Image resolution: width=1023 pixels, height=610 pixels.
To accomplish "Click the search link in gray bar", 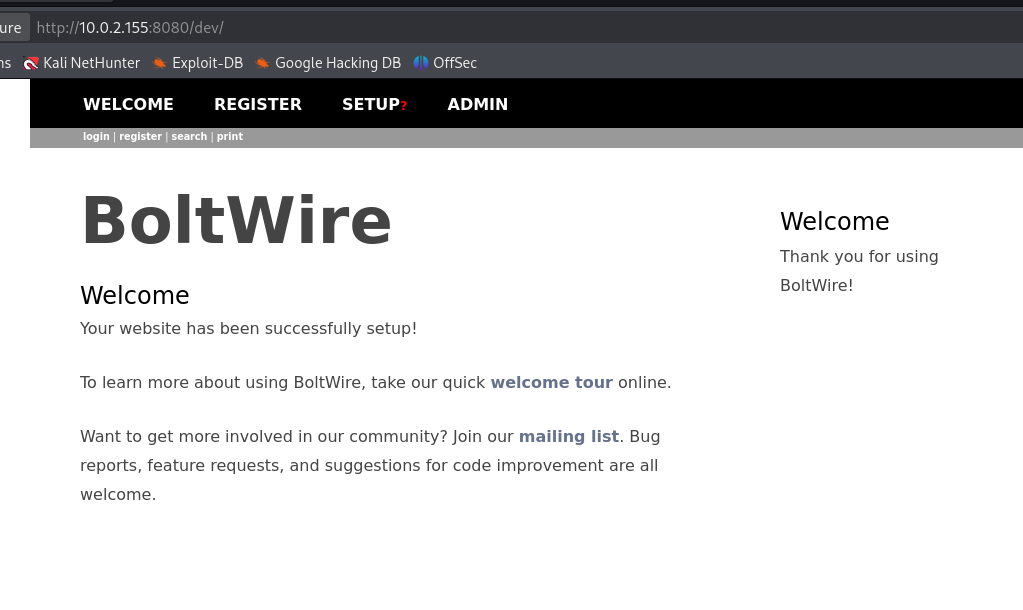I will (x=189, y=136).
